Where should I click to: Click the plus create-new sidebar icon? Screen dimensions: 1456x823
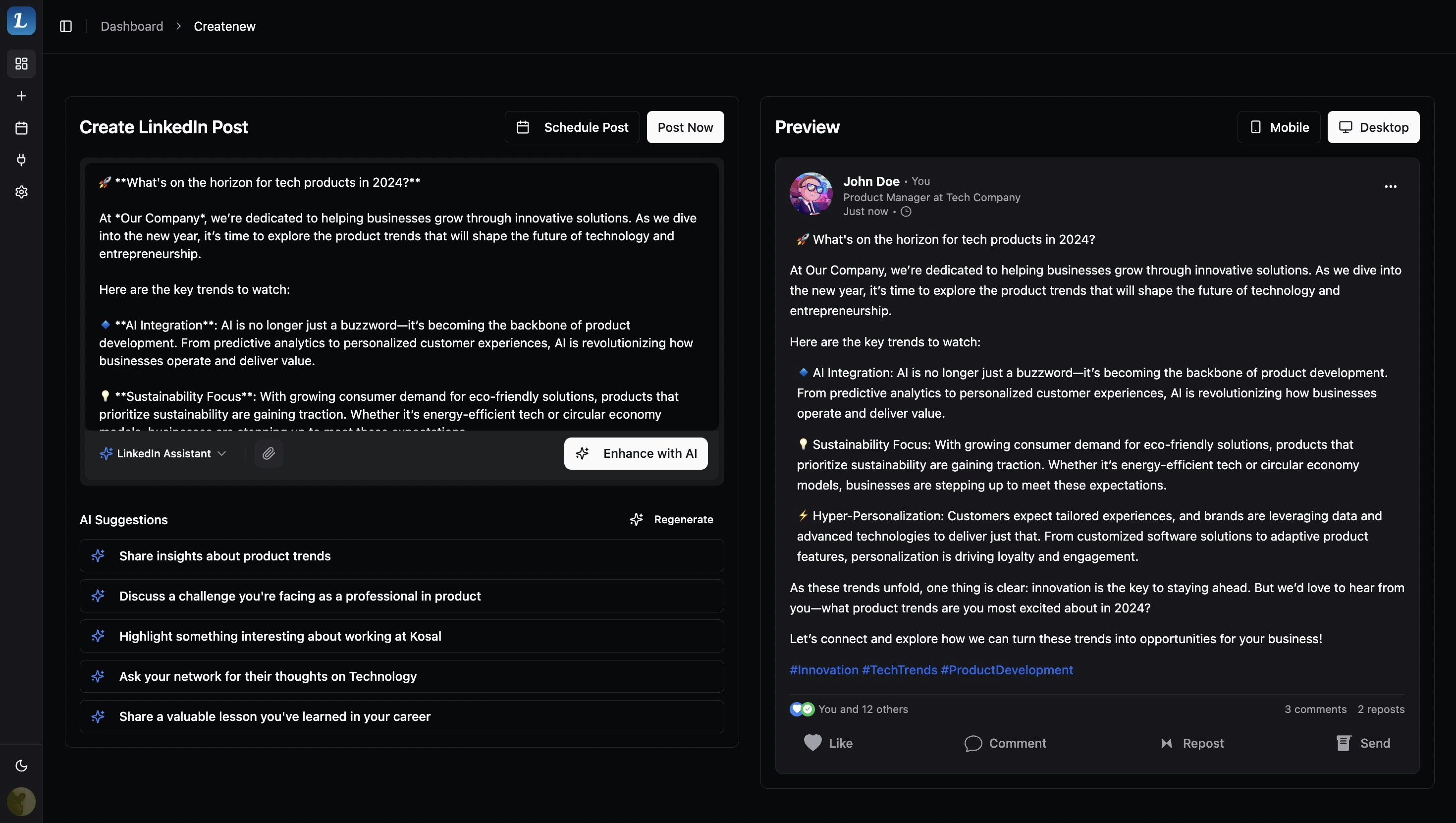coord(21,96)
